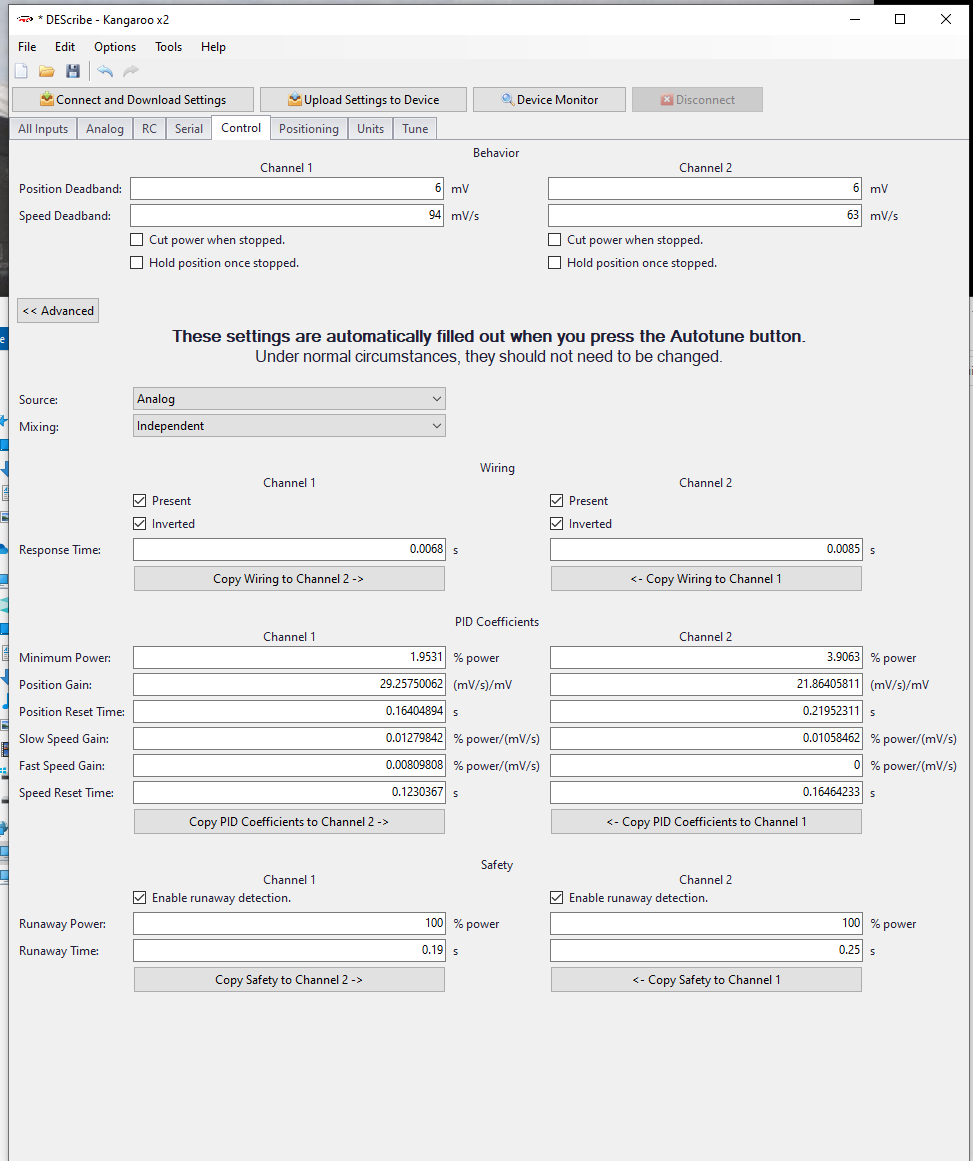Click Copy PID Coefficients to Channel 2

(289, 822)
